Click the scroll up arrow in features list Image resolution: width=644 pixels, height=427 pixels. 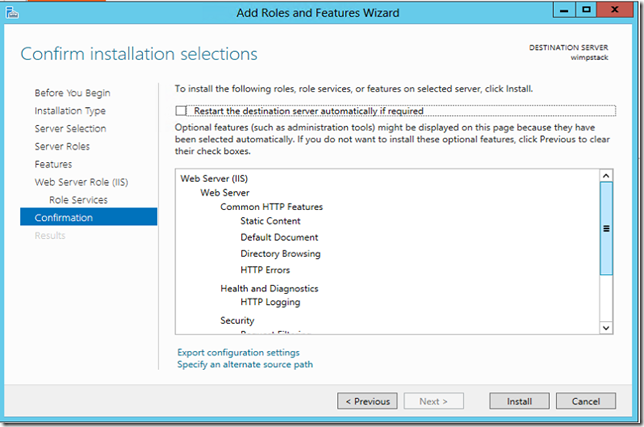(x=606, y=176)
